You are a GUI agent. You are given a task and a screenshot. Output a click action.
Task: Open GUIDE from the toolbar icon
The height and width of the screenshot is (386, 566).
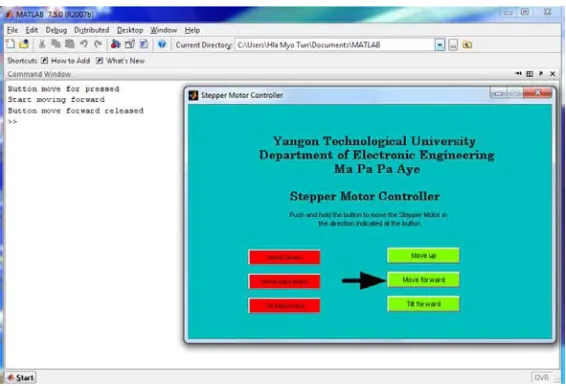130,44
